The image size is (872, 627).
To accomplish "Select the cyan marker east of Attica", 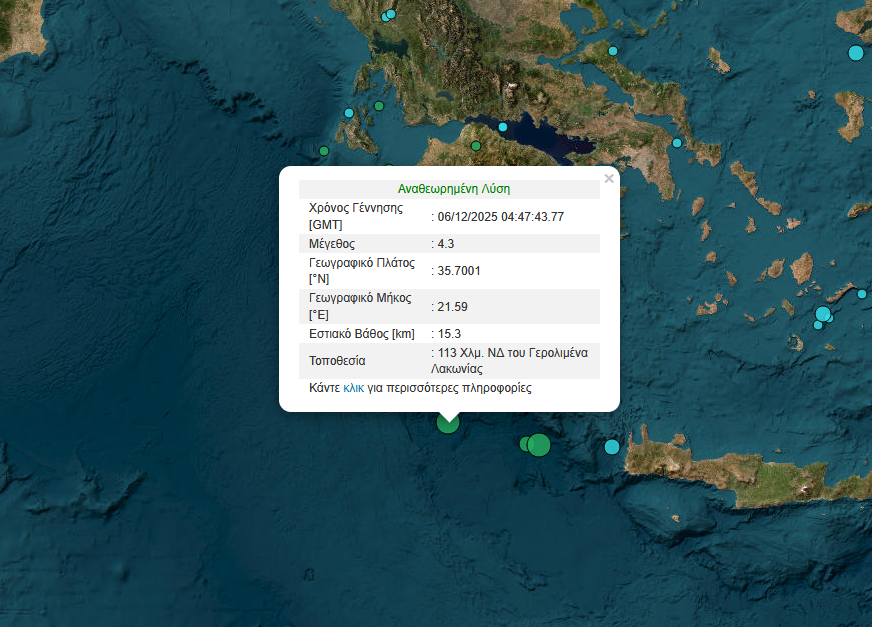I will [x=677, y=143].
